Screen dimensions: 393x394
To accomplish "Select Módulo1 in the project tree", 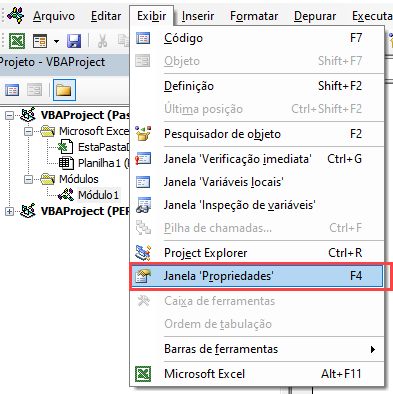I will 98,195.
